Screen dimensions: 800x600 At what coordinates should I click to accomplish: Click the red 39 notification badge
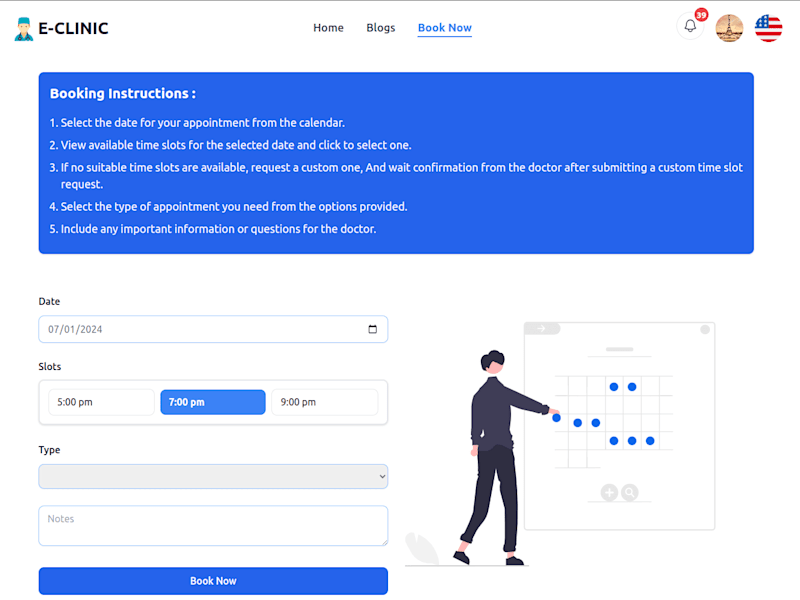pyautogui.click(x=702, y=15)
